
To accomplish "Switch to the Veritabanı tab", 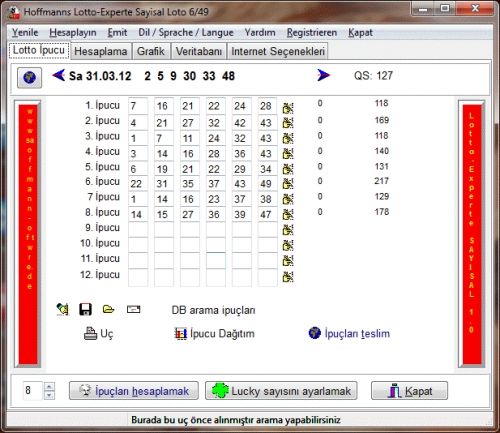I will coord(199,51).
